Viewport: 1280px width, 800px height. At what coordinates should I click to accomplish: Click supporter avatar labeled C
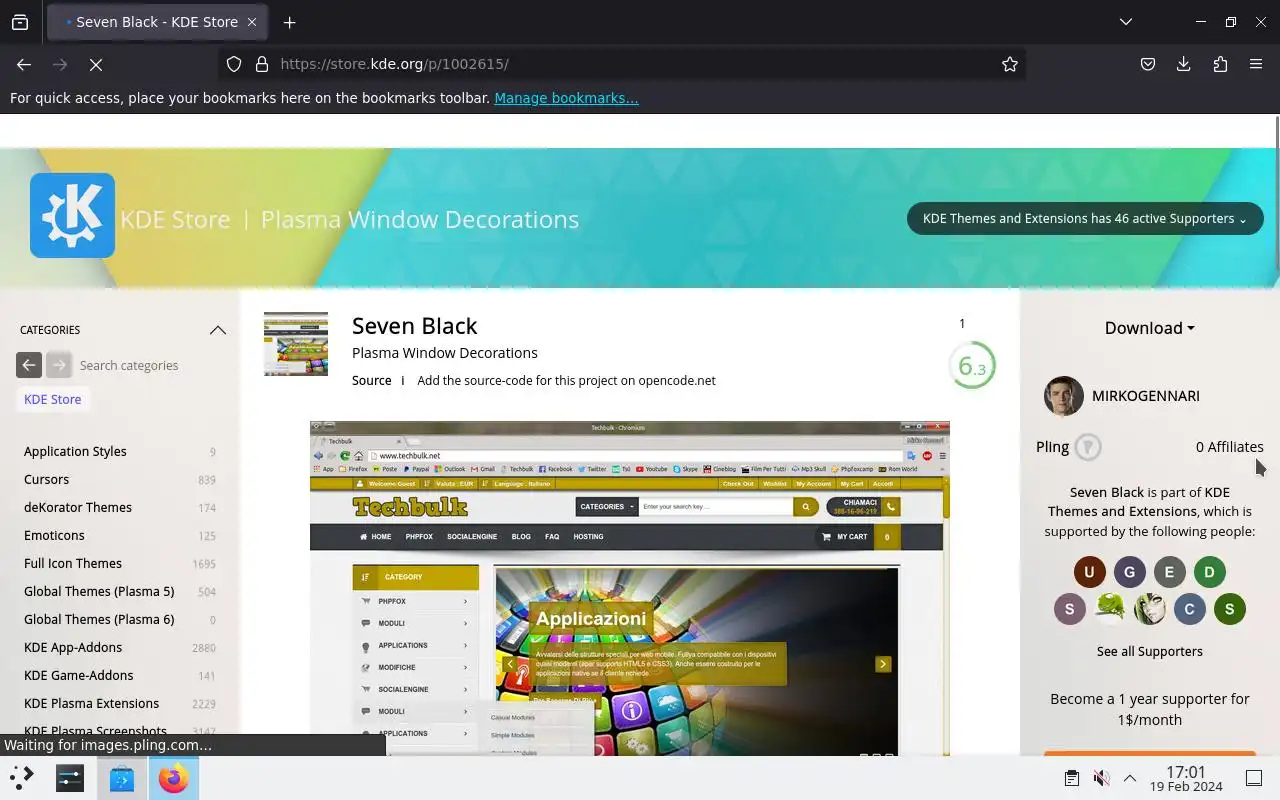(x=1190, y=608)
